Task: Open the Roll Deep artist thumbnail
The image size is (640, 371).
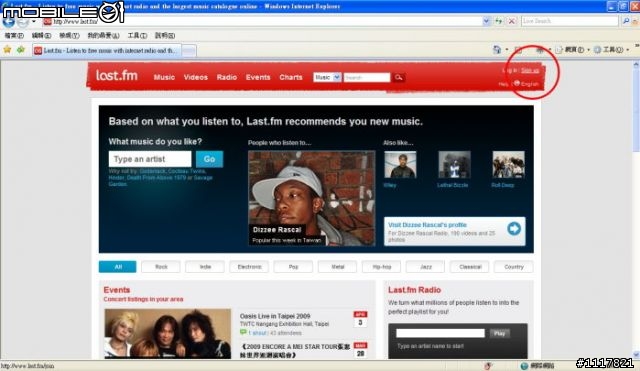Action: pos(508,164)
